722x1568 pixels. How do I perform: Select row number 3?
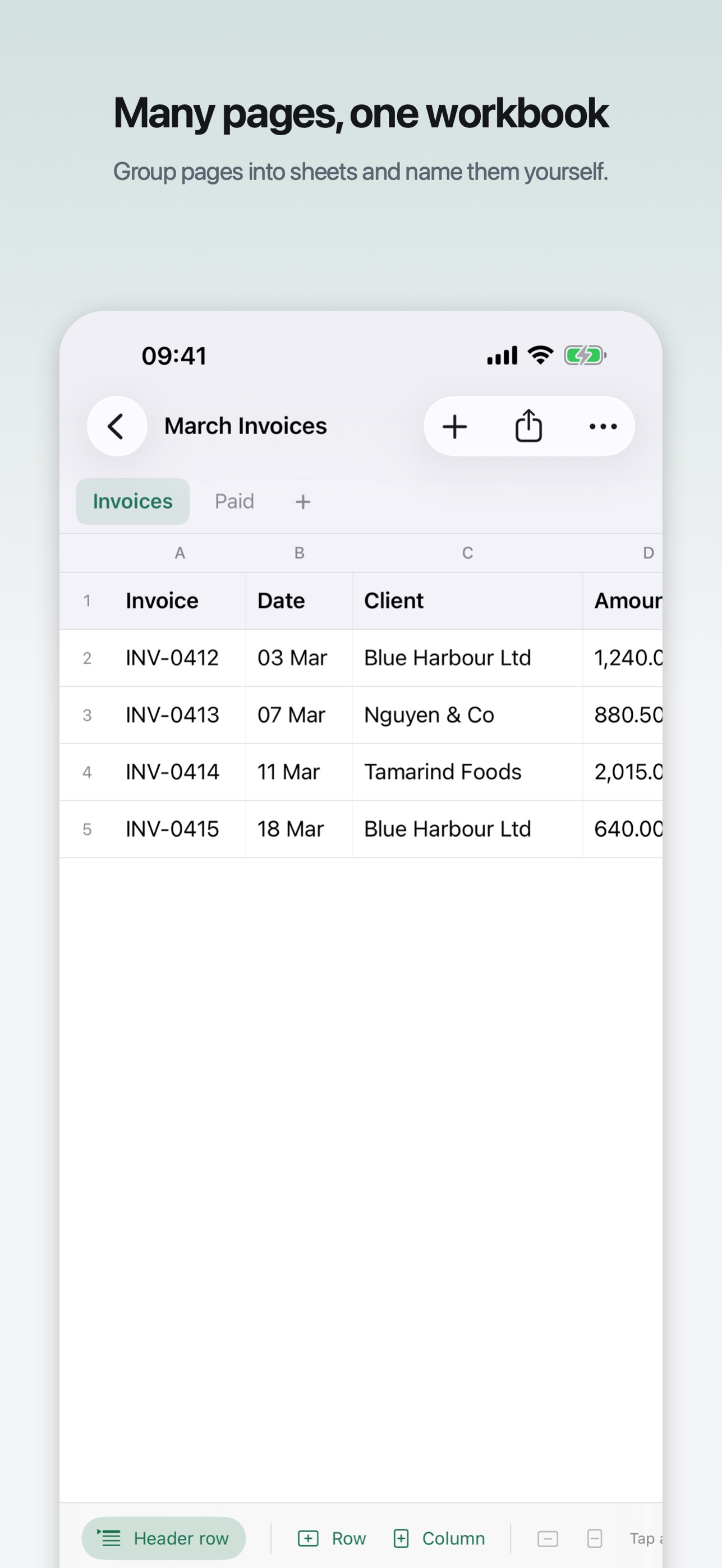(87, 715)
